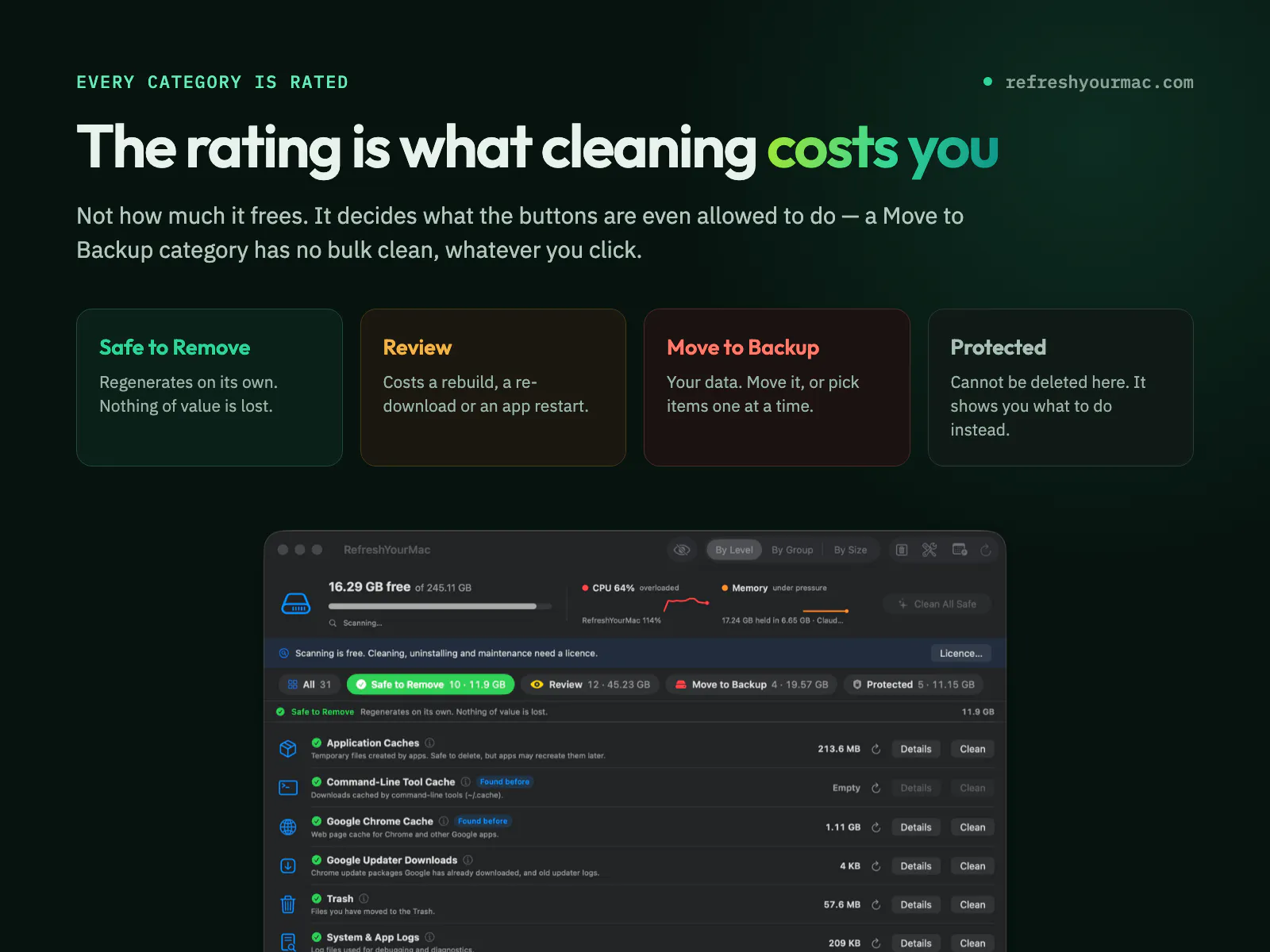
Task: Open info for Command-Line Tool Cache
Action: click(x=466, y=781)
